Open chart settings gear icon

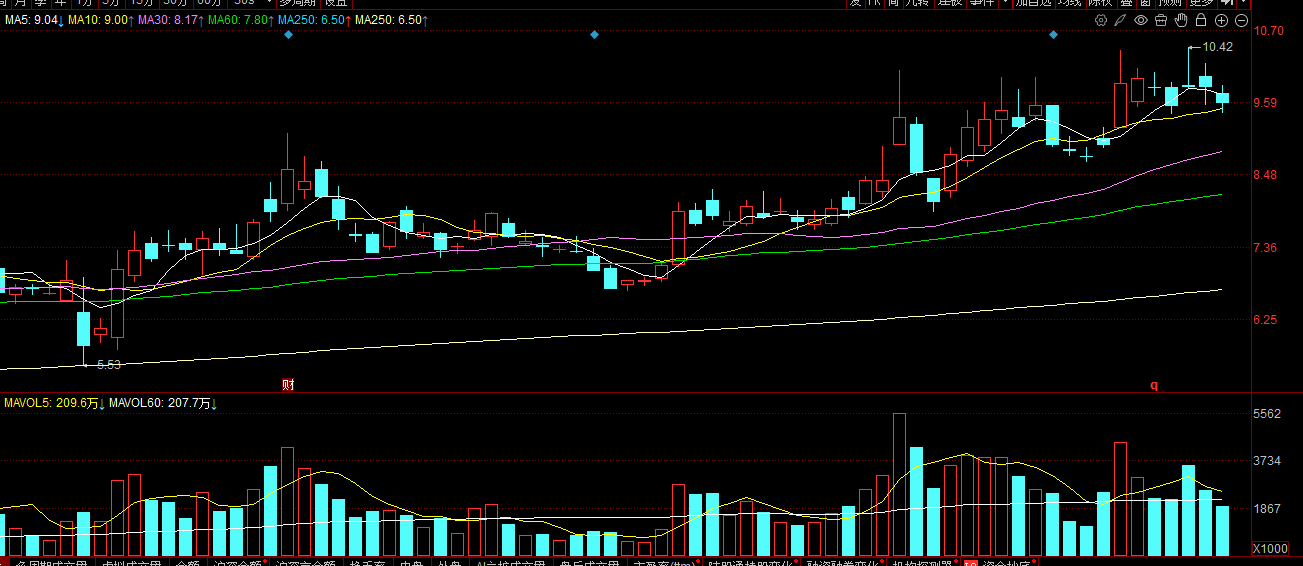point(1101,20)
